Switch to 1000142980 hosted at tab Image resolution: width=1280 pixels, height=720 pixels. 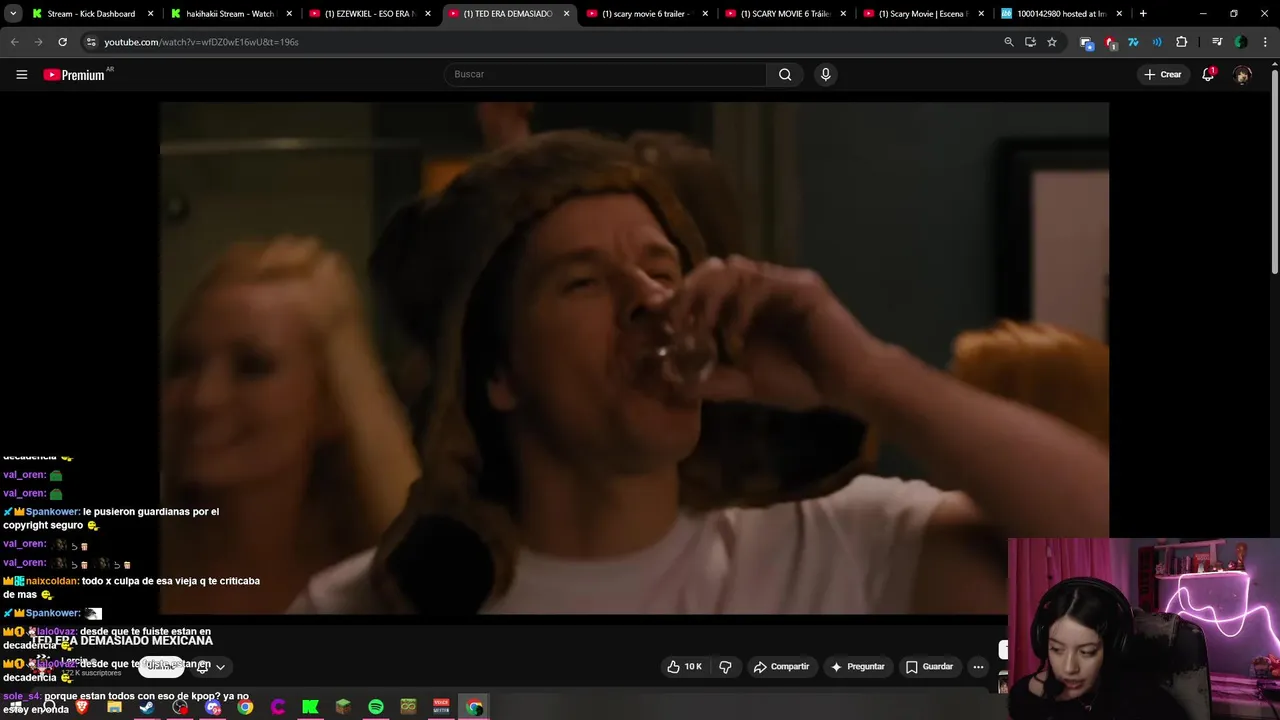tap(1061, 14)
